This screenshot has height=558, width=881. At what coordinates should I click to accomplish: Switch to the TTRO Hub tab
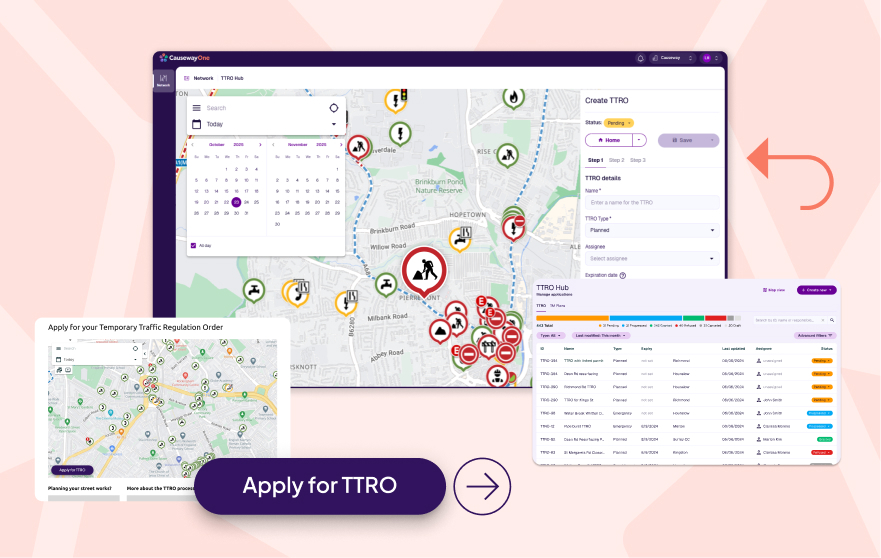pyautogui.click(x=232, y=78)
